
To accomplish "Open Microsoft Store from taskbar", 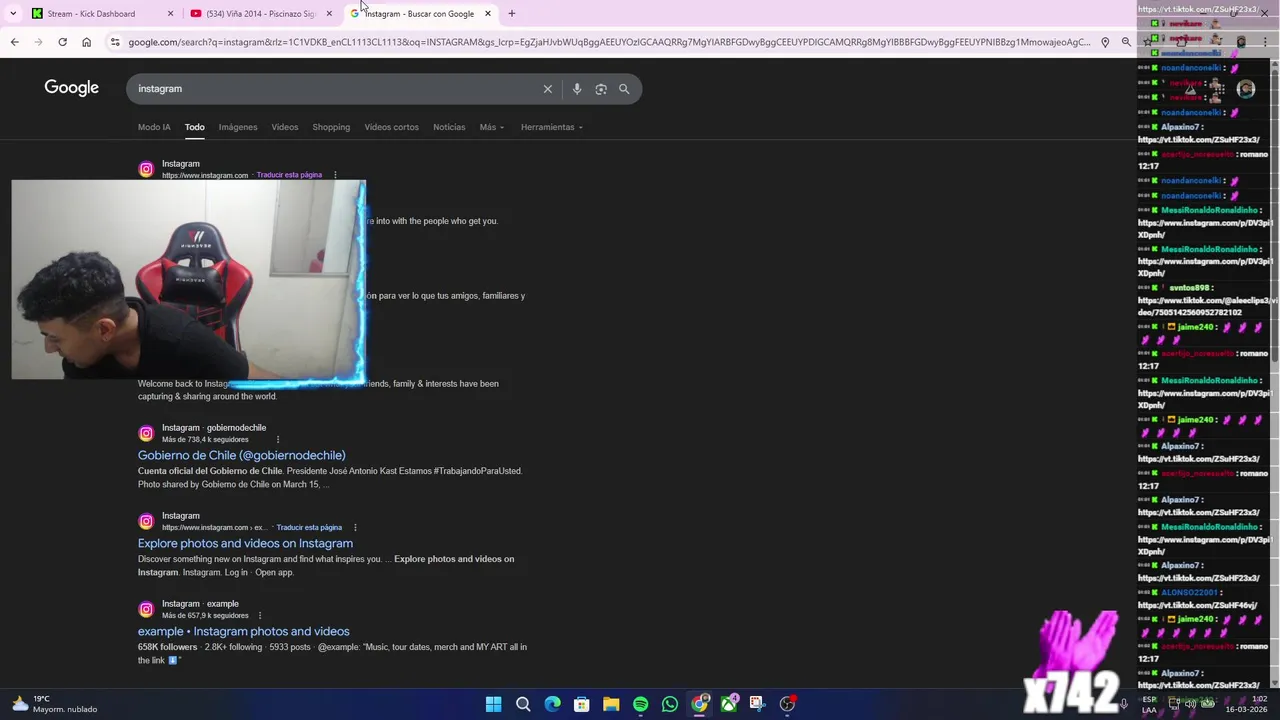I will pos(581,704).
